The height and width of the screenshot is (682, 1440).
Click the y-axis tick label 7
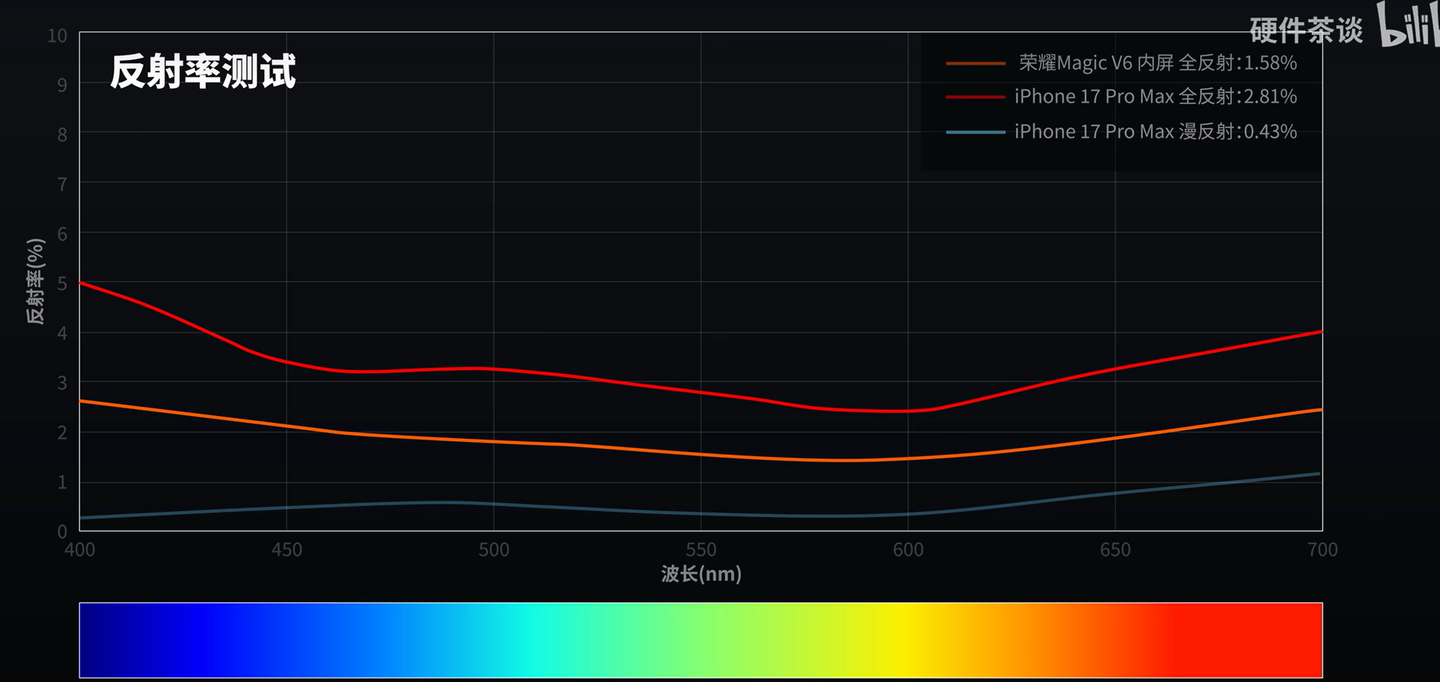tap(62, 184)
